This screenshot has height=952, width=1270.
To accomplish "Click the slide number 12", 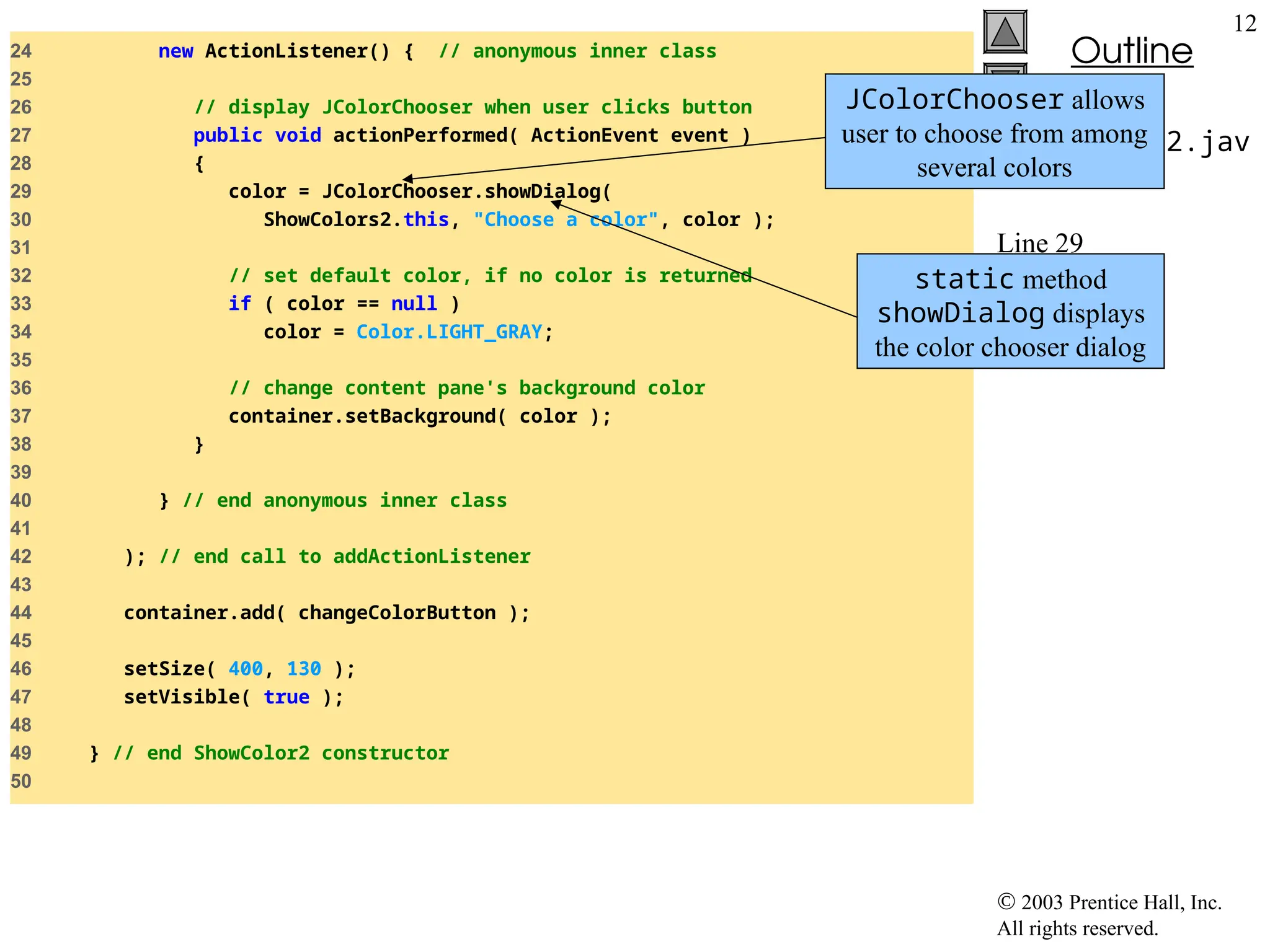I will pos(1245,24).
